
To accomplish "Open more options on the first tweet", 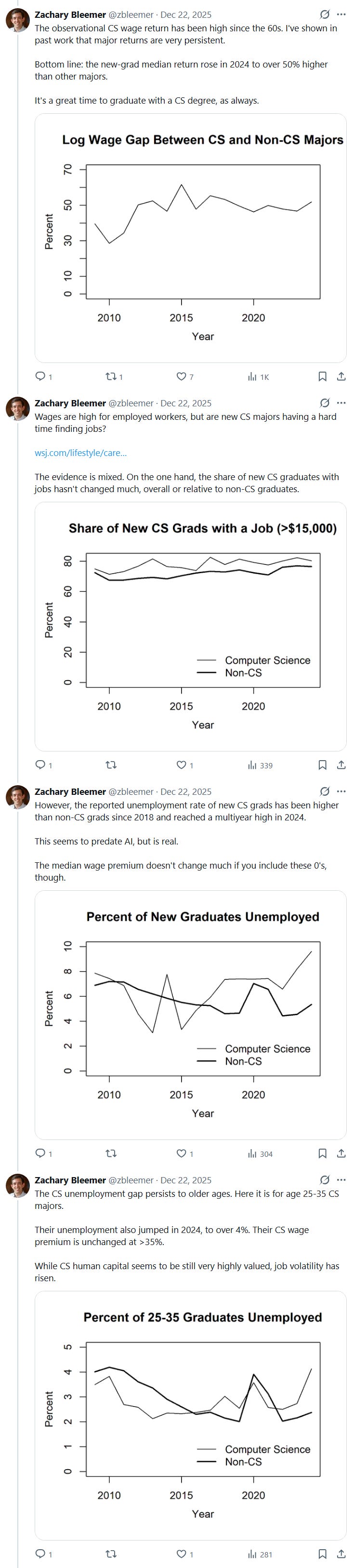I will coord(341,14).
